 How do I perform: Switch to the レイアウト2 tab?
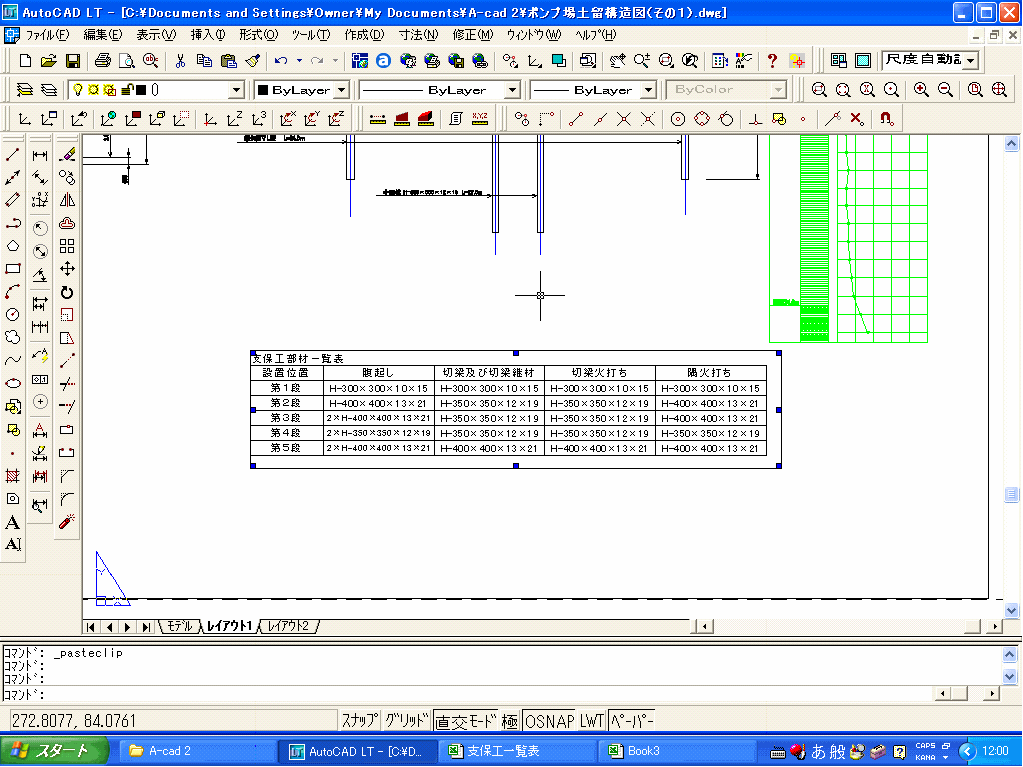pyautogui.click(x=288, y=626)
